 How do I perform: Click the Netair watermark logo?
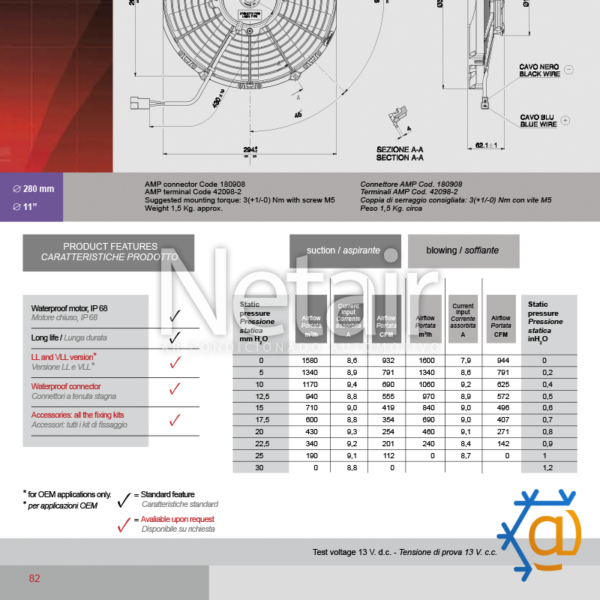coord(300,300)
